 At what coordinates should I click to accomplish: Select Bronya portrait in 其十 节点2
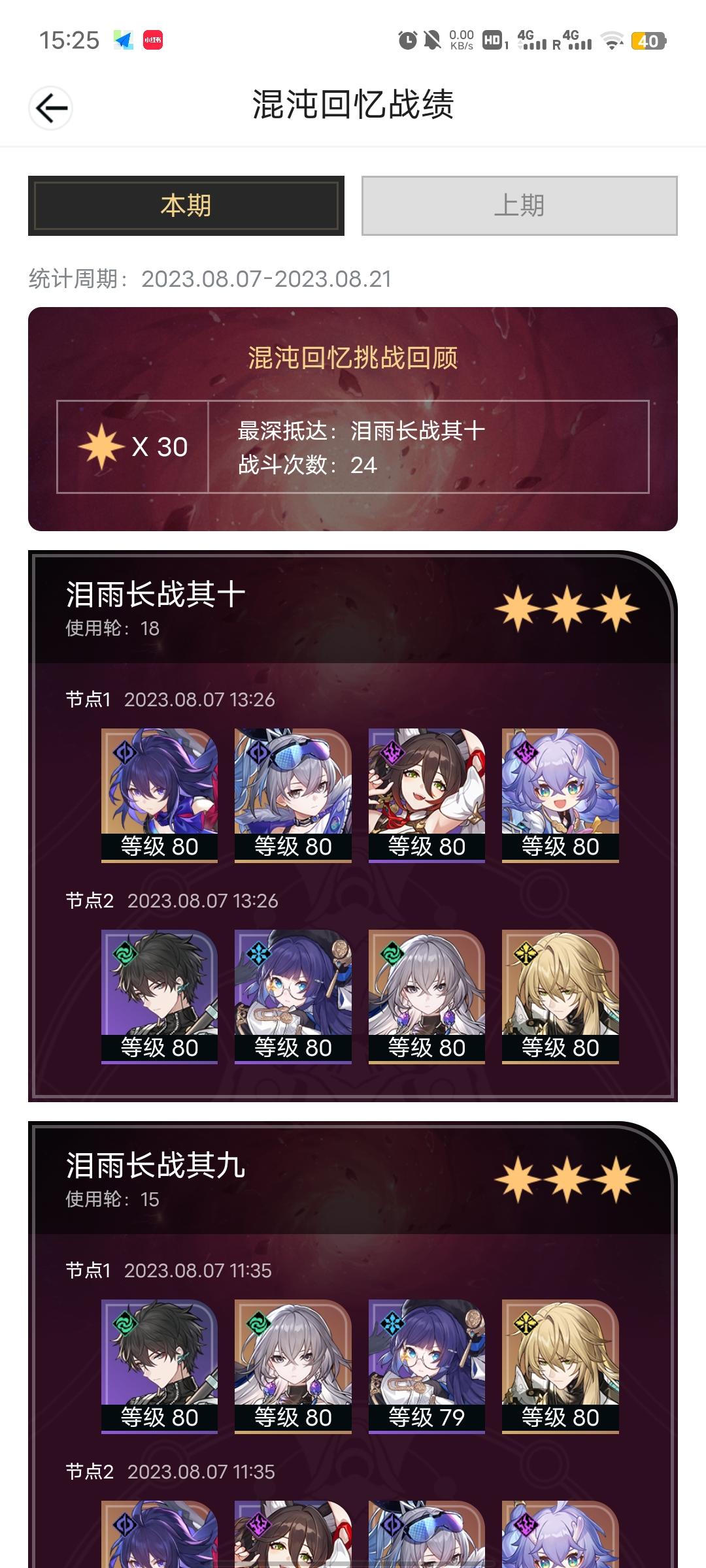click(x=427, y=997)
